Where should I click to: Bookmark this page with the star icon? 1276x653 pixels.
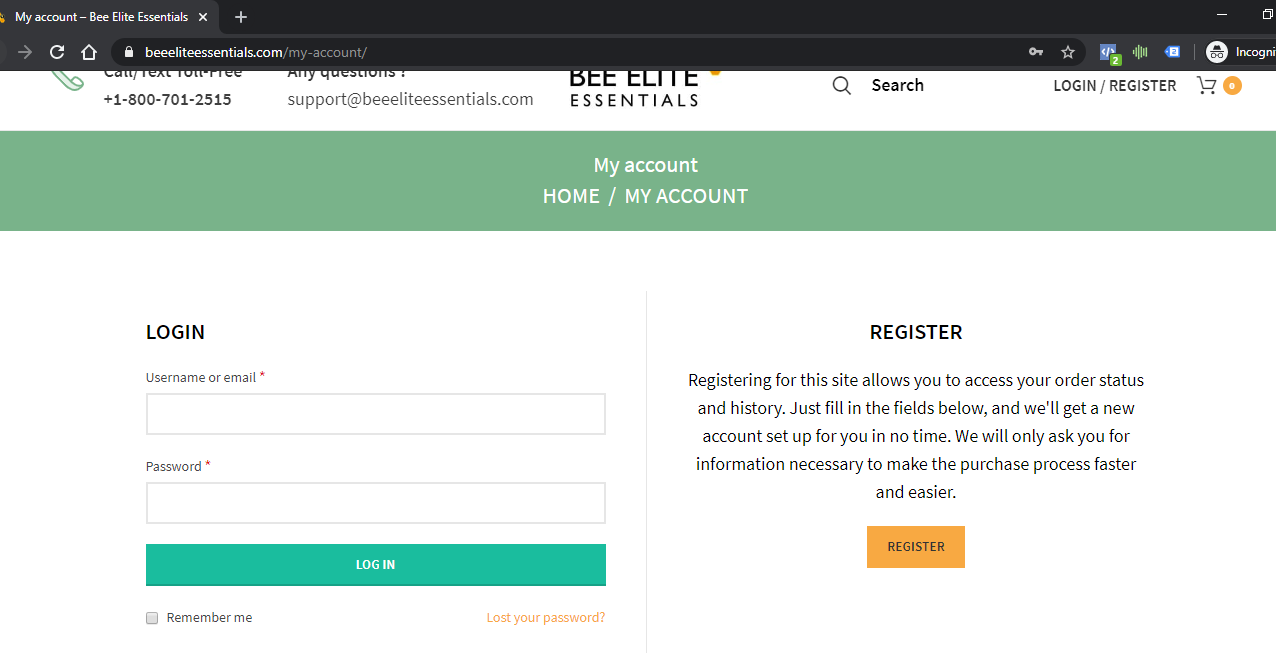pos(1068,52)
